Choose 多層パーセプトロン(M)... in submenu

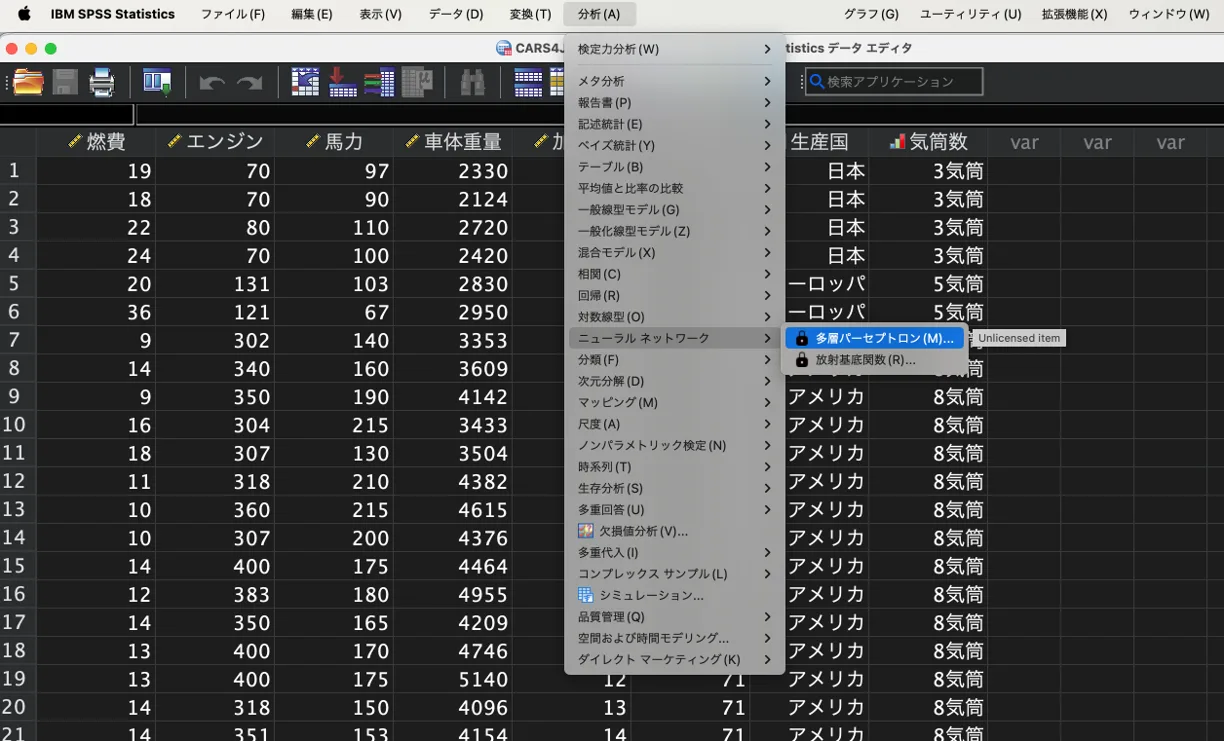(x=883, y=338)
